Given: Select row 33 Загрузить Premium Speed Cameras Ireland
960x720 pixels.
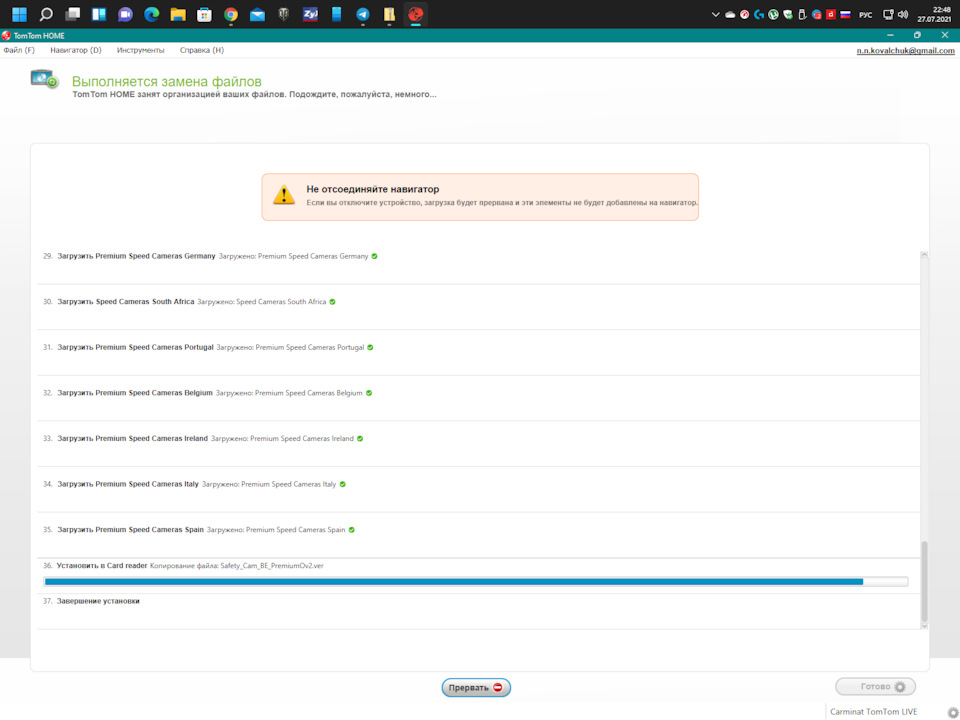Looking at the screenshot, I should point(478,444).
